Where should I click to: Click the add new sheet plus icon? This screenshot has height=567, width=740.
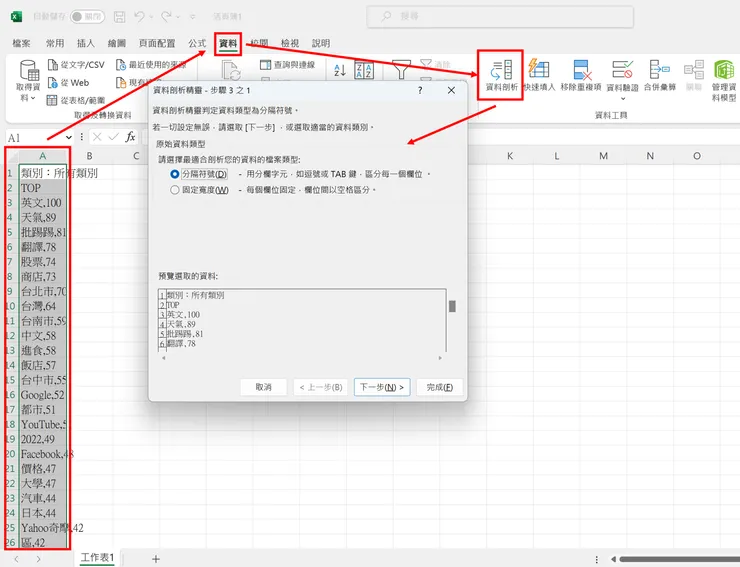click(x=156, y=559)
